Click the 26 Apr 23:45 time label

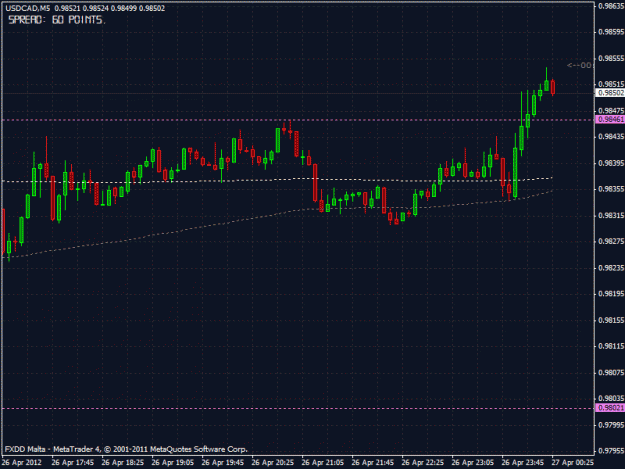pos(523,463)
